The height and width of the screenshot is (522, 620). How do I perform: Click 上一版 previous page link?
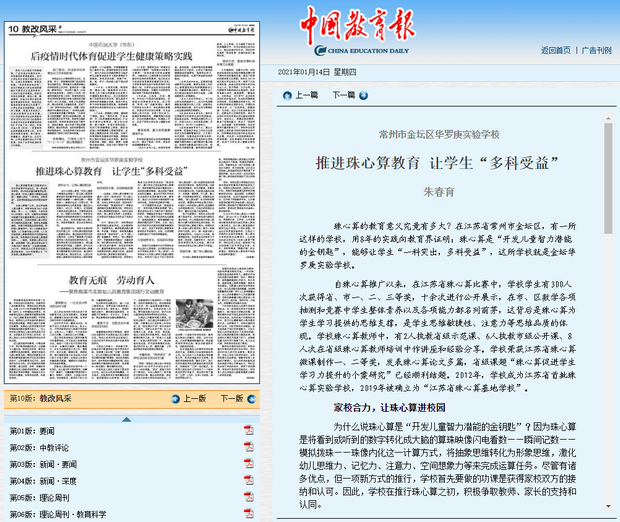(195, 399)
